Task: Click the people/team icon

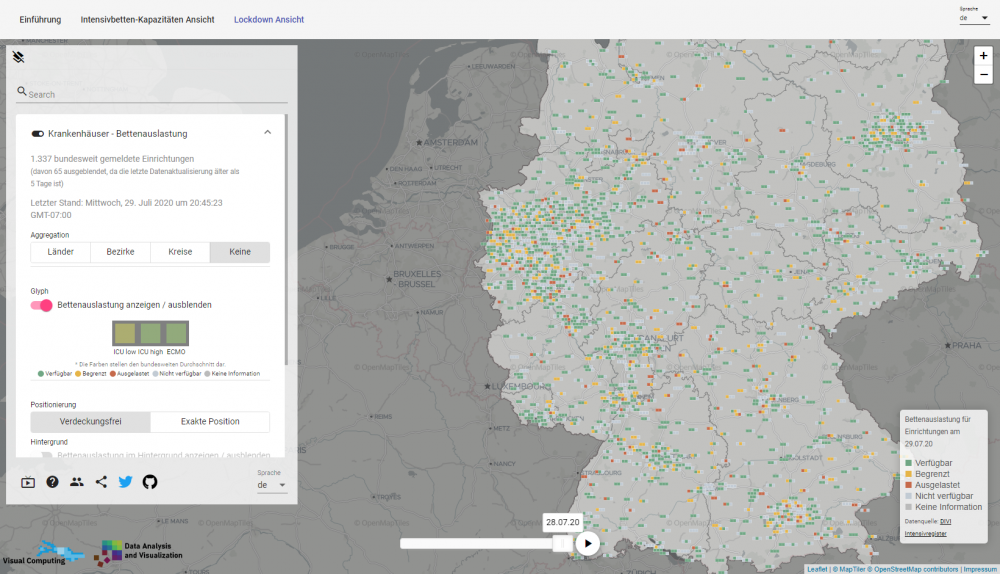Action: [77, 482]
